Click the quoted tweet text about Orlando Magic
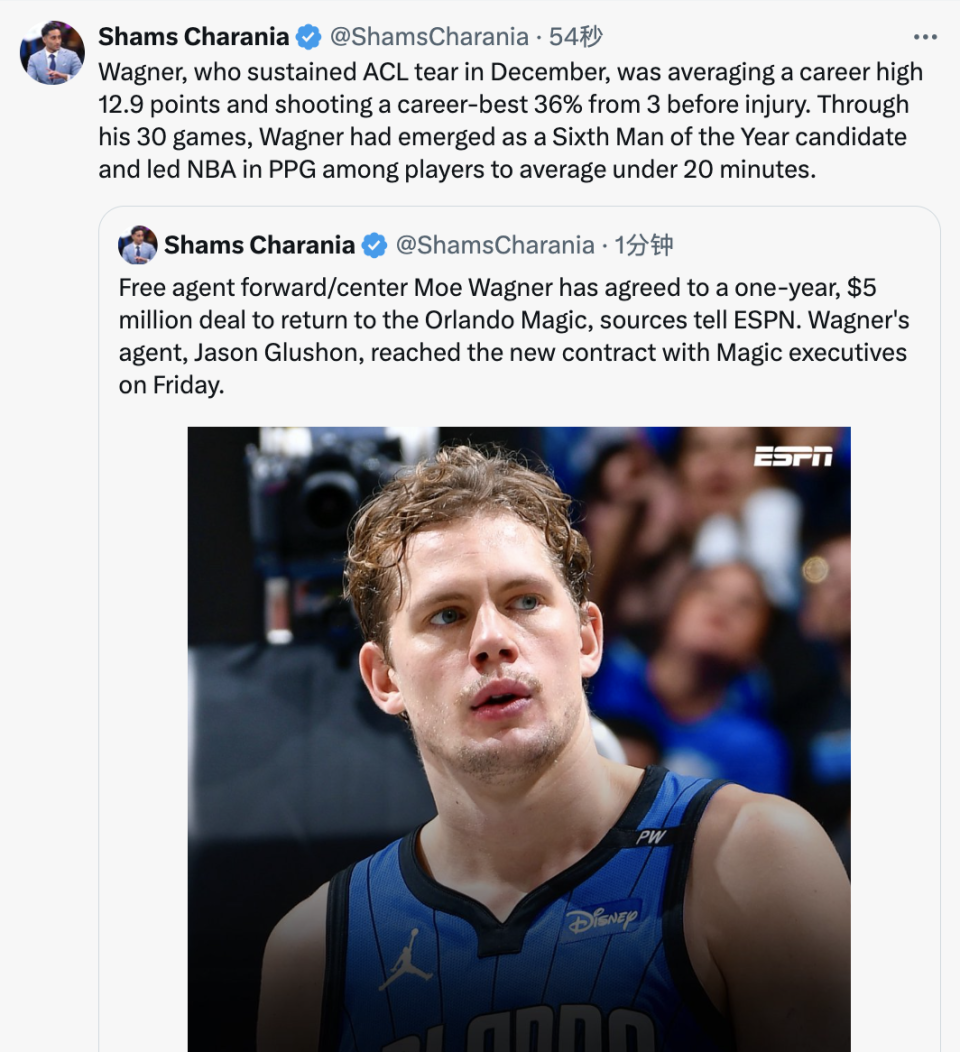Image resolution: width=960 pixels, height=1052 pixels. pyautogui.click(x=514, y=336)
